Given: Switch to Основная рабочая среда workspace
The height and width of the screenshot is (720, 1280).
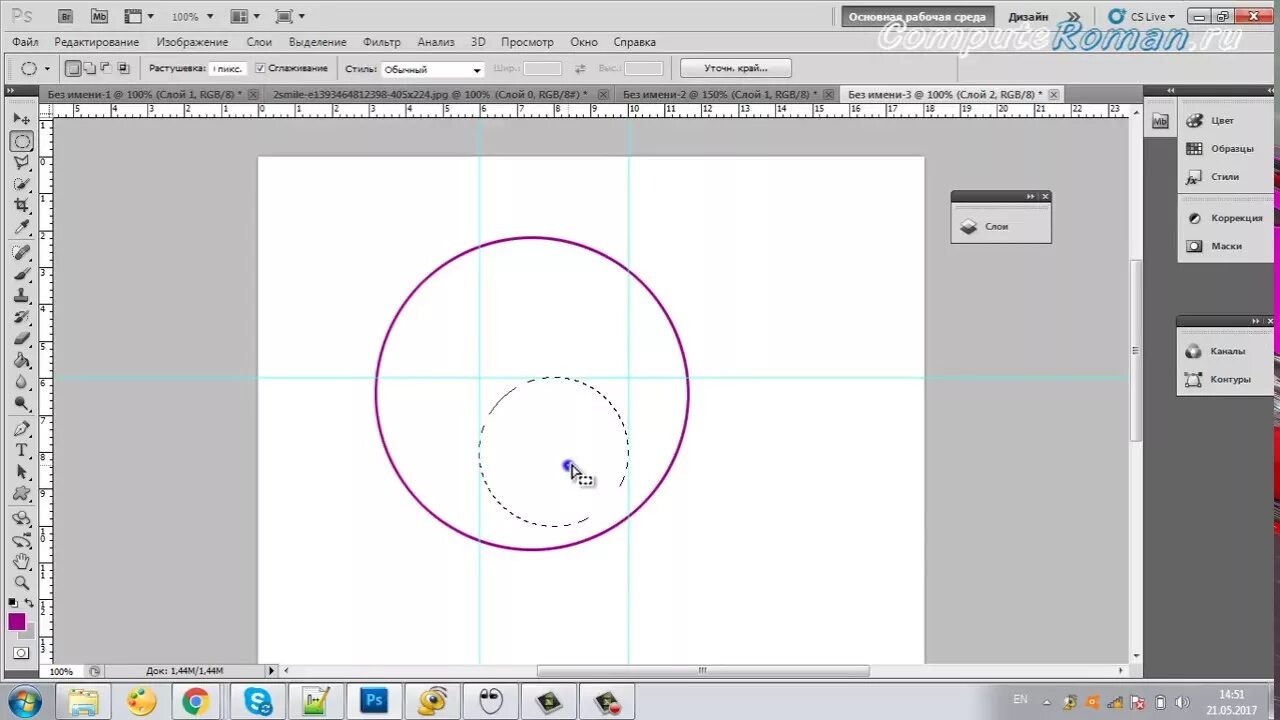Looking at the screenshot, I should [x=917, y=17].
